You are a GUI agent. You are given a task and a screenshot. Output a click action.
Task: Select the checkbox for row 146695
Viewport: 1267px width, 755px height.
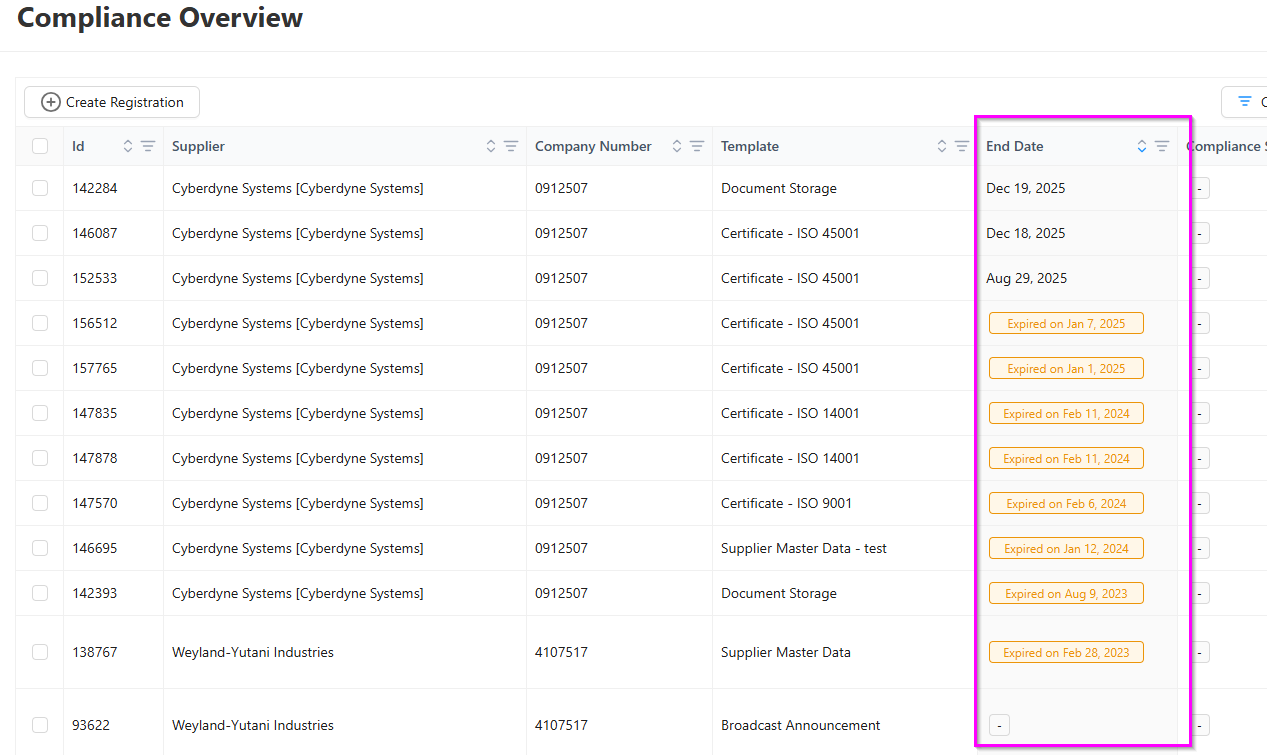(40, 548)
